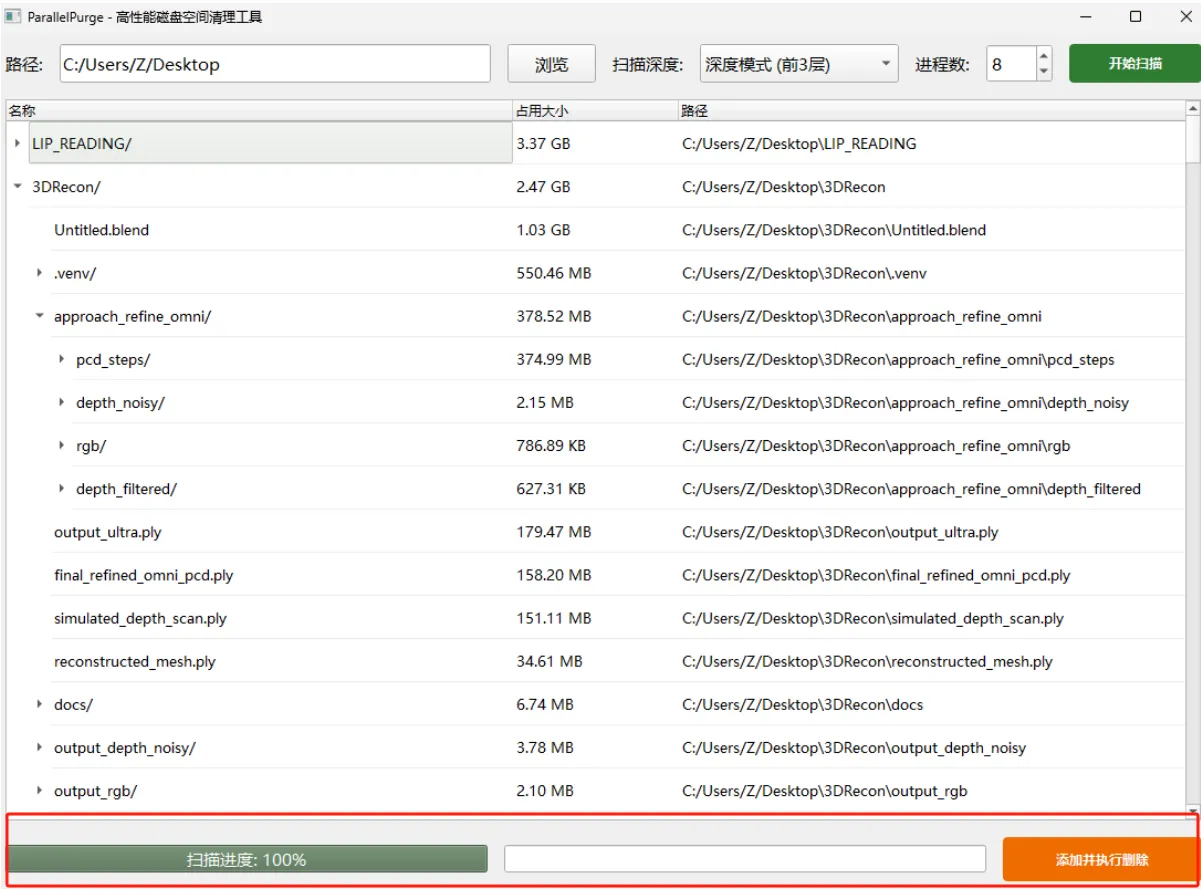Viewport: 1201px width, 889px height.
Task: Select the simulated_depth_scan.ply file
Action: (x=140, y=618)
